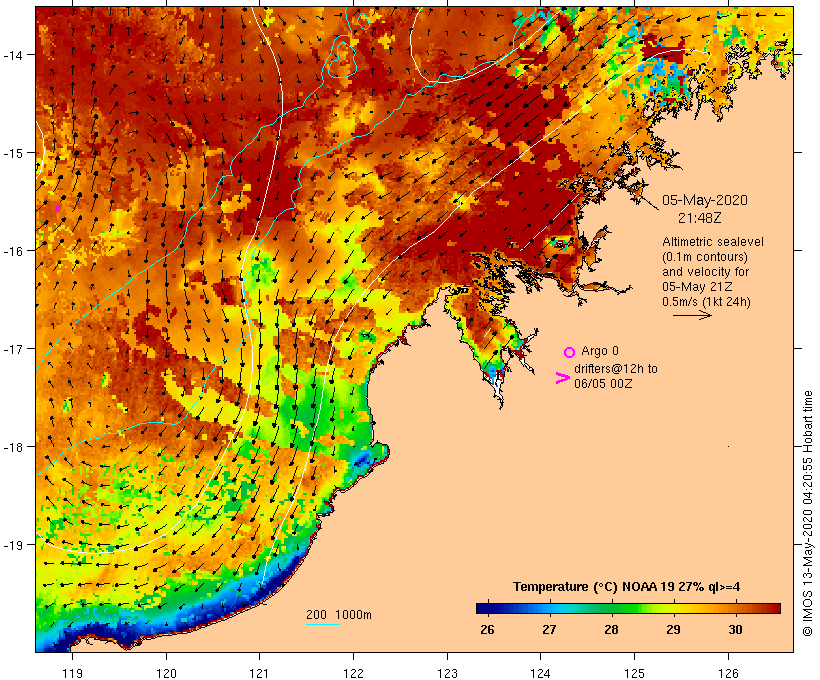Image resolution: width=820 pixels, height=680 pixels.
Task: Click the latitude axis label -17
Action: (12, 348)
